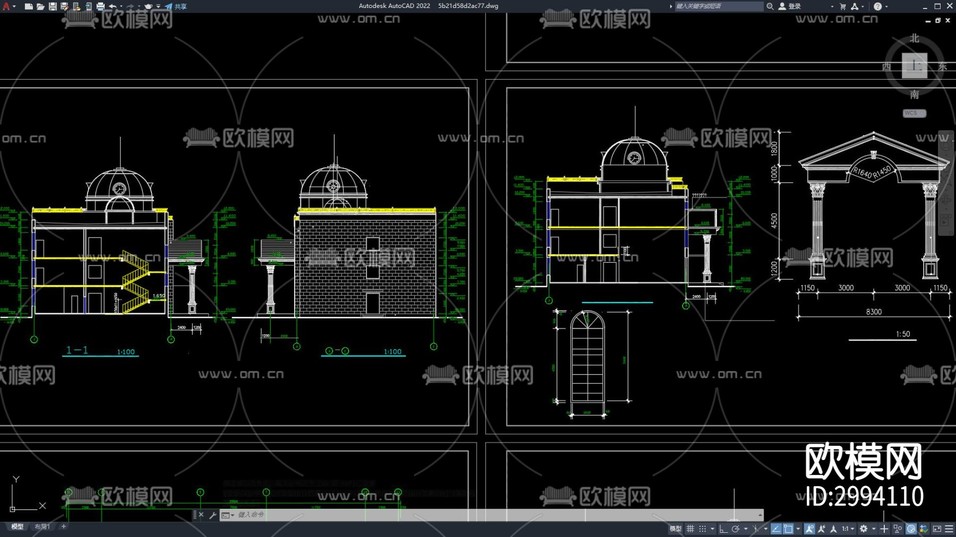Click the Share (共享) button

176,6
